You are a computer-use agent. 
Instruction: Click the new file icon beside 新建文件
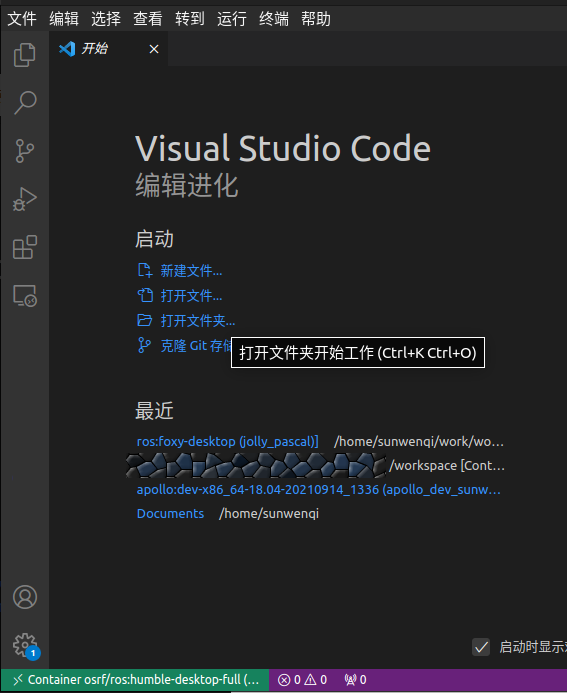pyautogui.click(x=145, y=270)
